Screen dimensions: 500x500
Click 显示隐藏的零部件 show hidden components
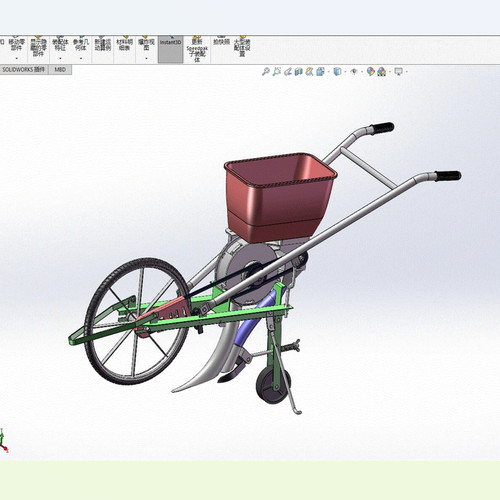(x=38, y=47)
